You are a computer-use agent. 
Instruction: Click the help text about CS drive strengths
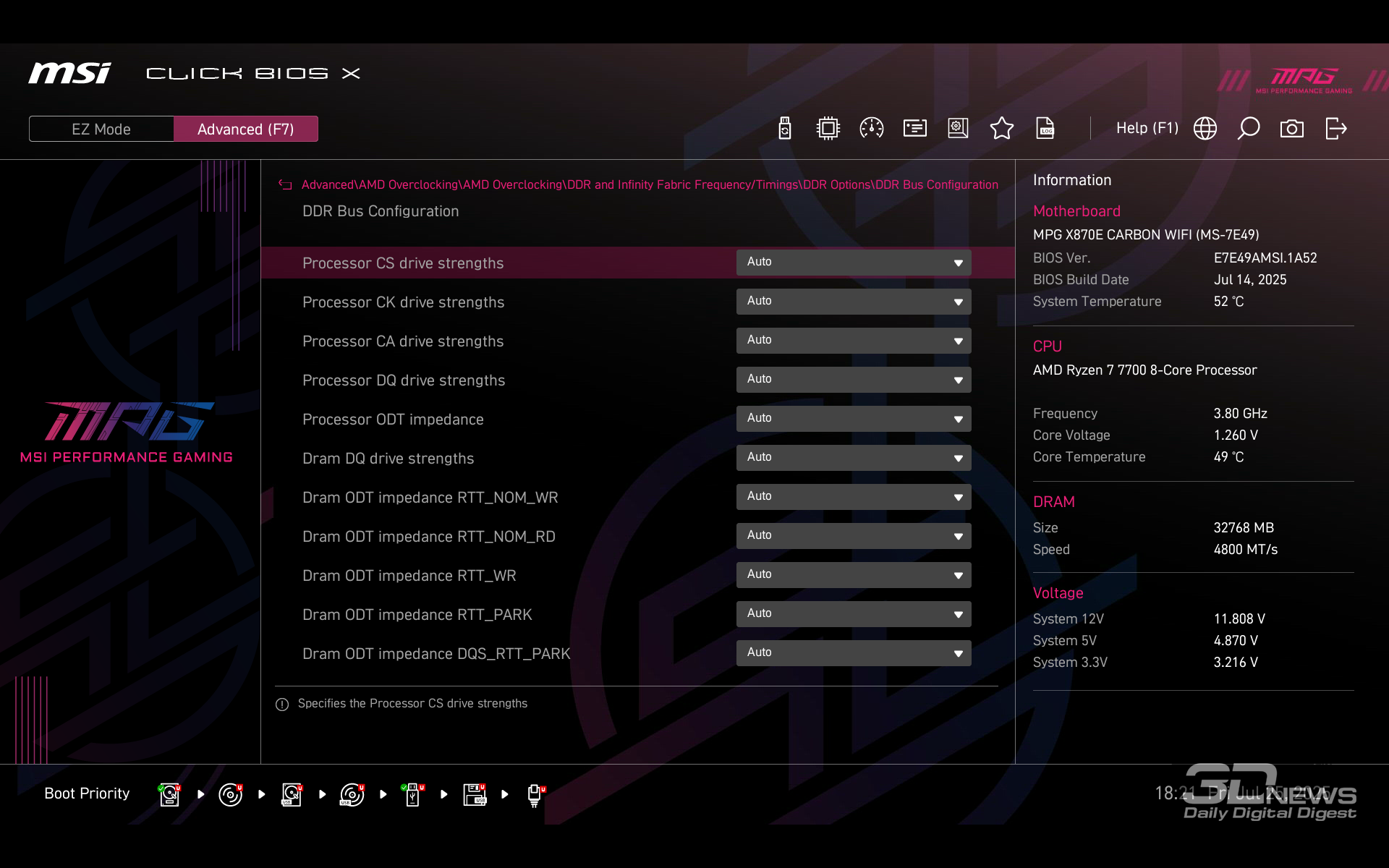(x=412, y=704)
